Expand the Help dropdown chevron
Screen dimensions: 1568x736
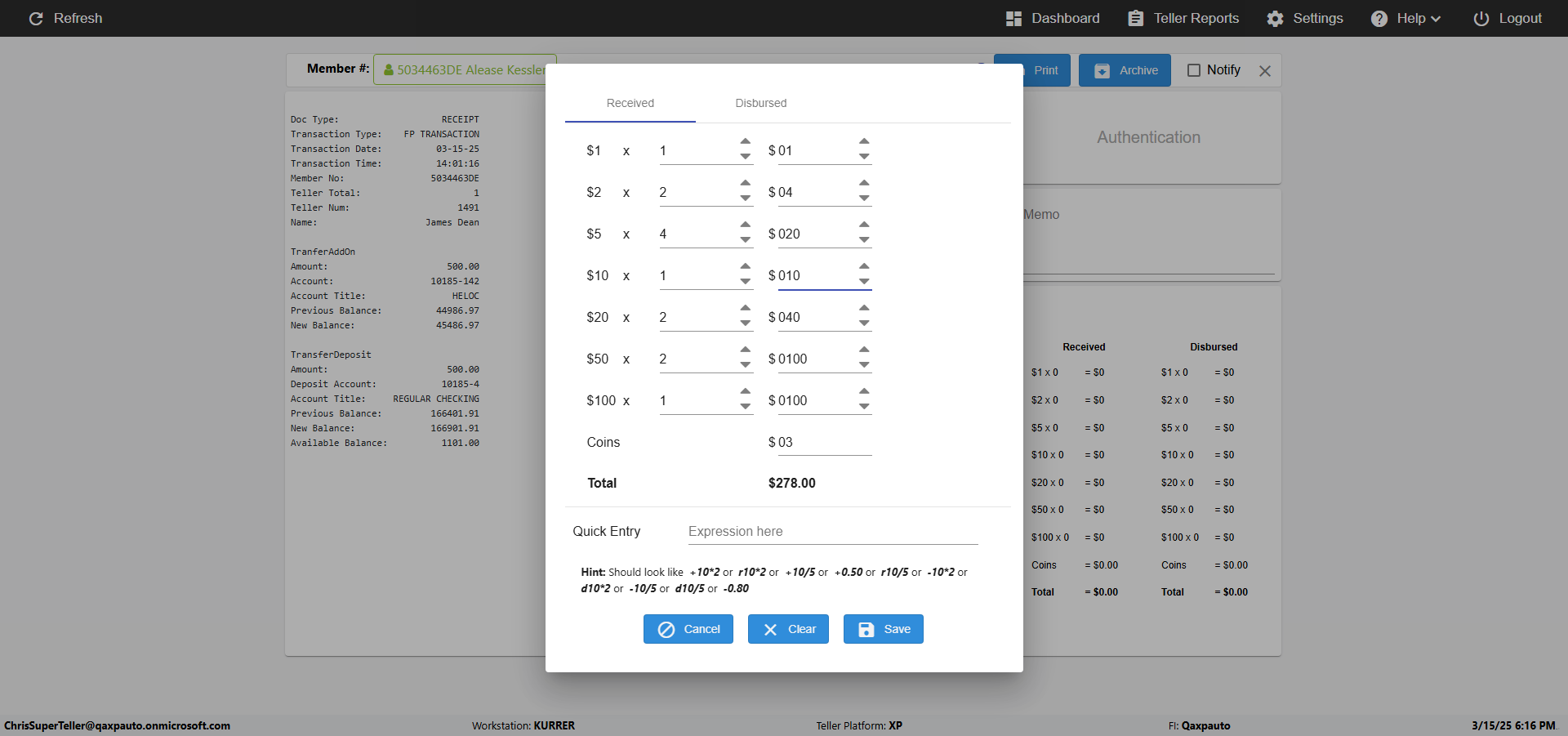1436,19
